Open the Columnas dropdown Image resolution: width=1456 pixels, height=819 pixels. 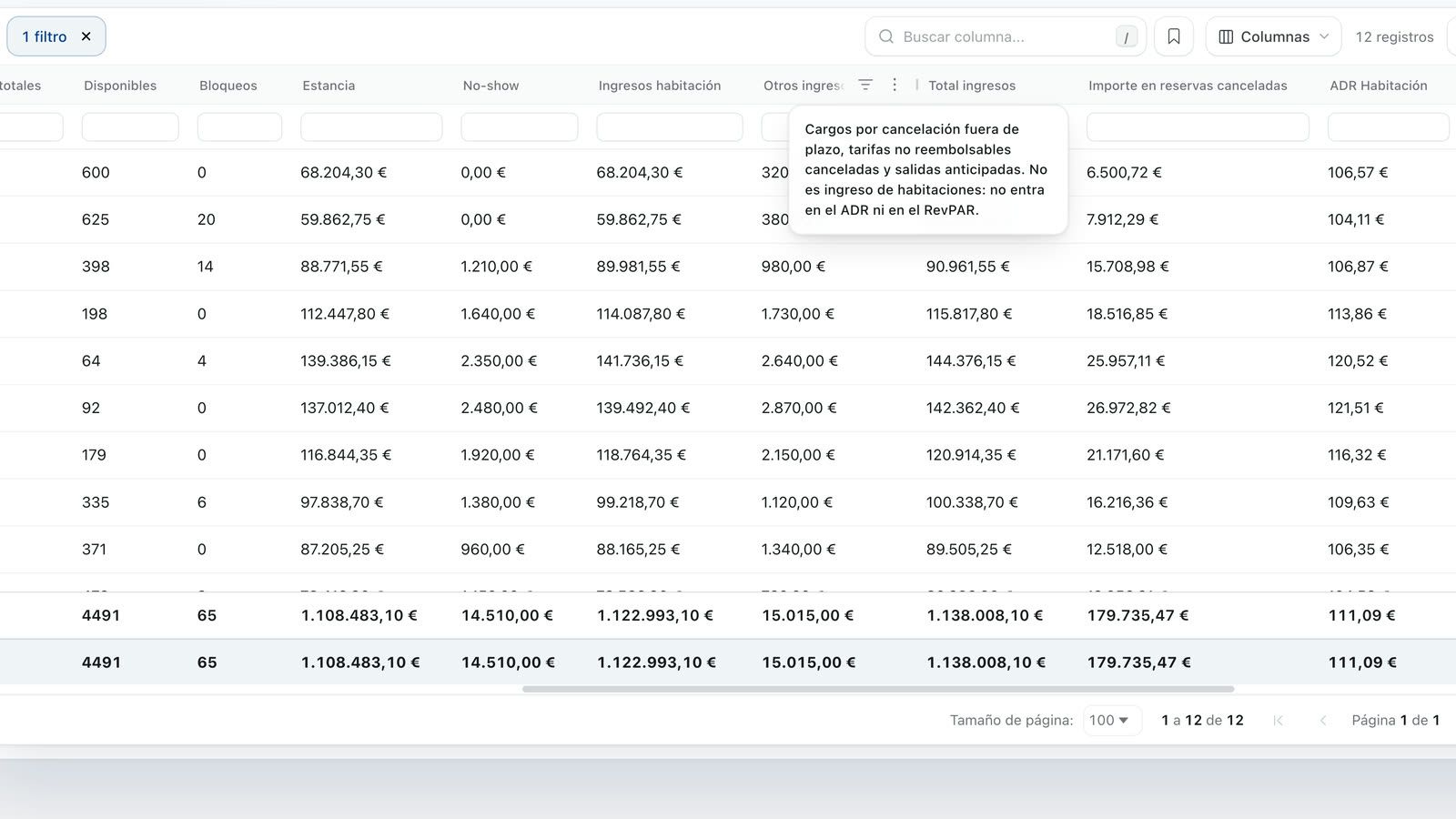1273,36
